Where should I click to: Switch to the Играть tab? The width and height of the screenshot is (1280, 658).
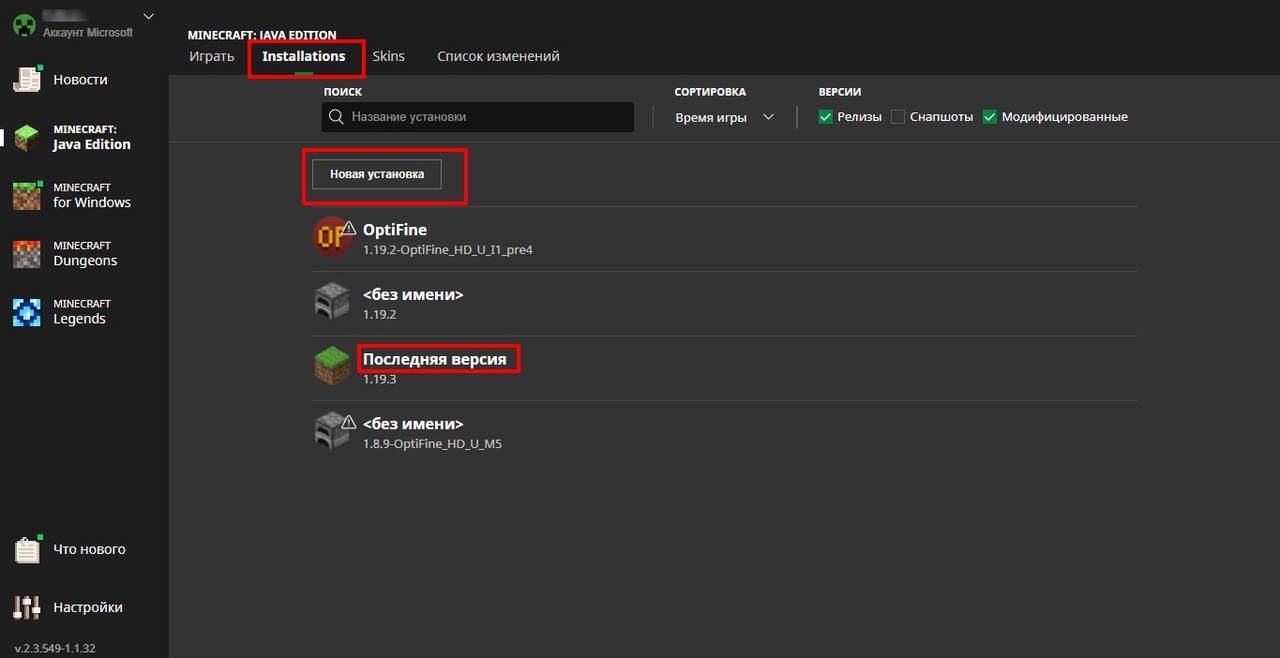(x=212, y=56)
